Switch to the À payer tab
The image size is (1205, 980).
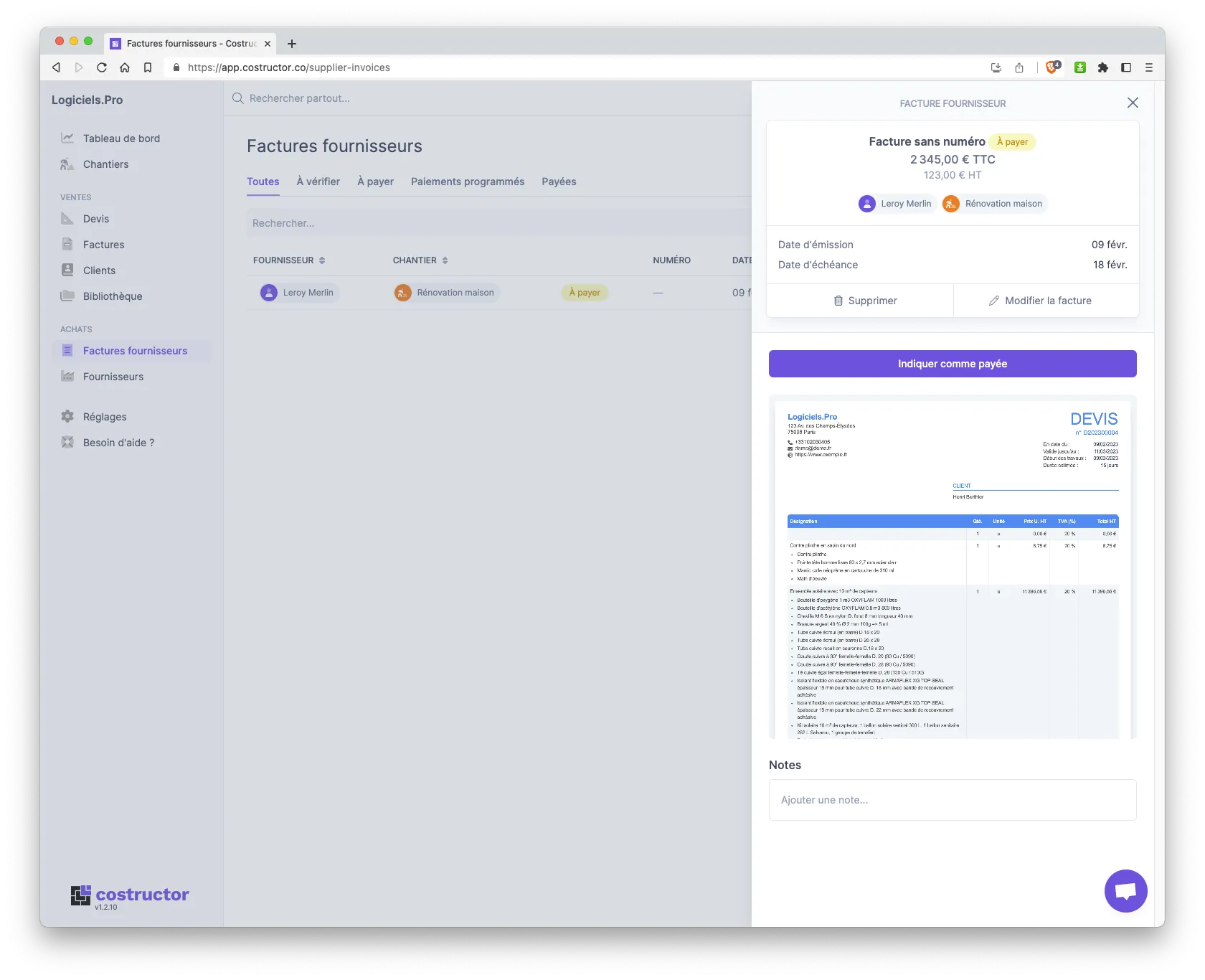pos(376,182)
